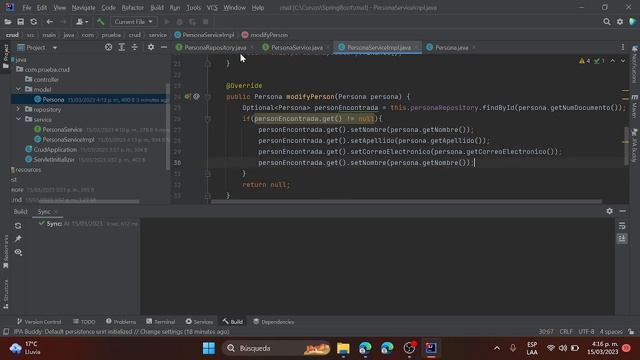Click the Build panel settings gear
This screenshot has height=360, width=640.
pos(609,211)
